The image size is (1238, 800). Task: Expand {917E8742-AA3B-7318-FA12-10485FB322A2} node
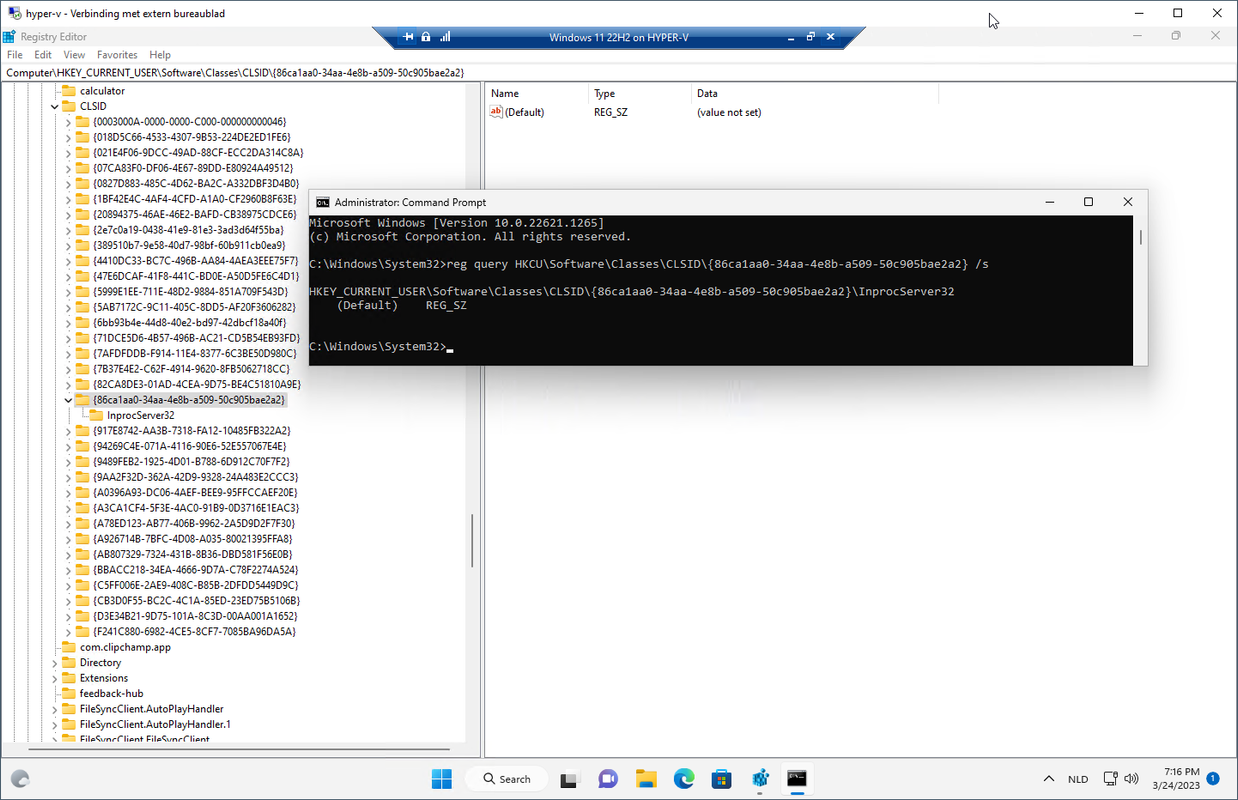tap(68, 431)
